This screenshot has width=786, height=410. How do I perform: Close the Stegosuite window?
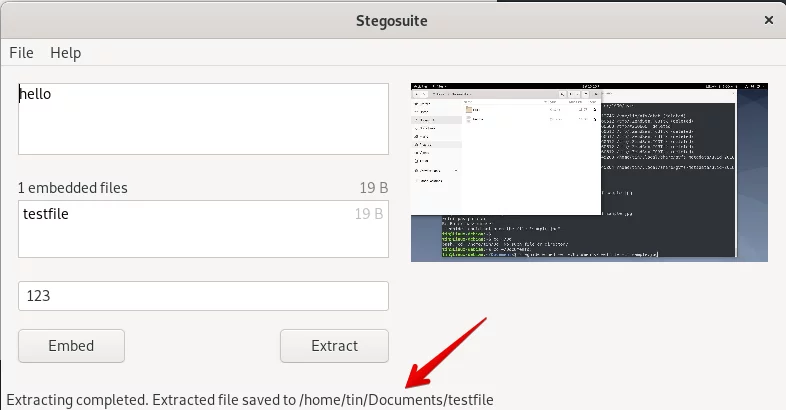[x=768, y=20]
